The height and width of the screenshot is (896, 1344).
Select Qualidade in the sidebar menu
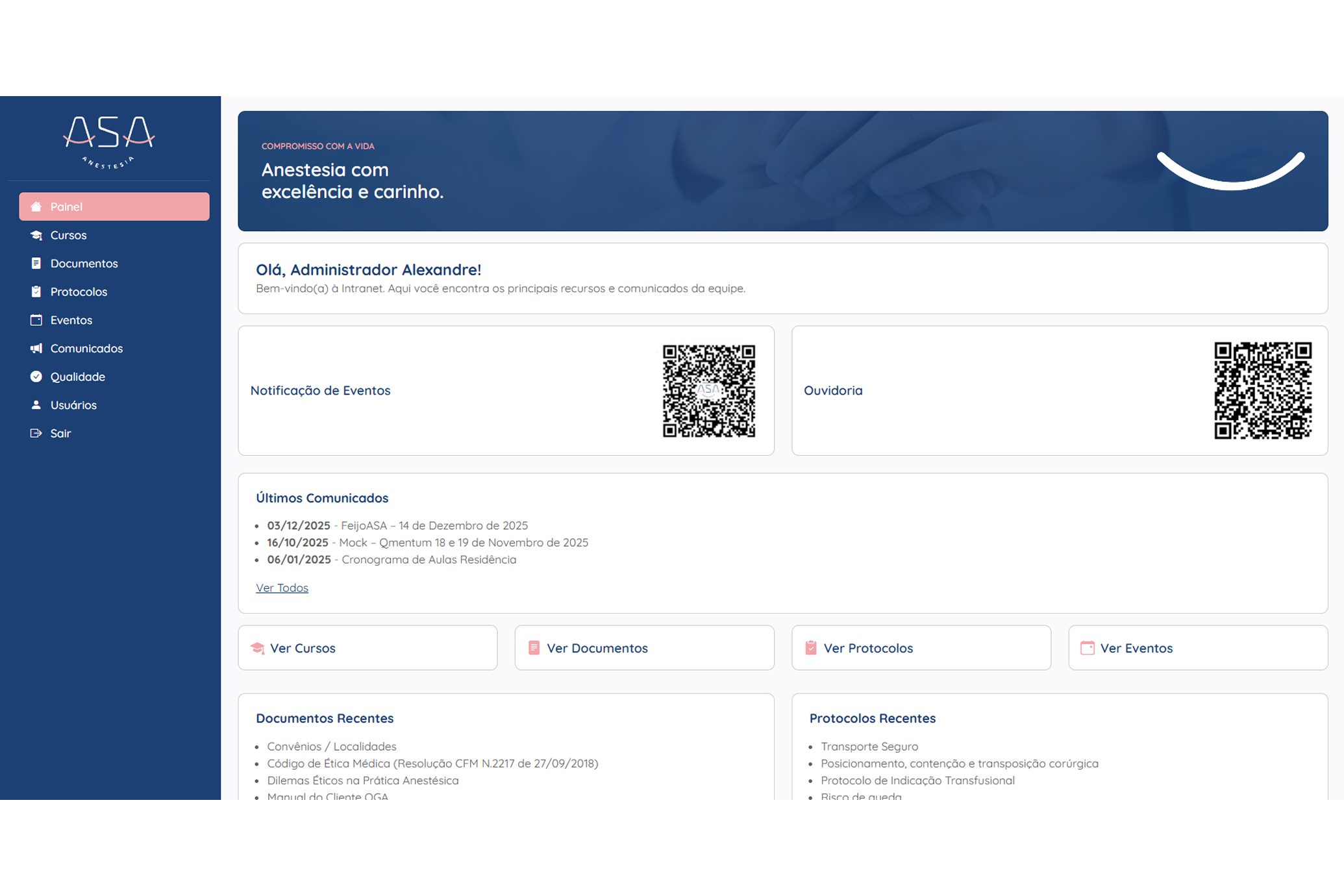coord(114,377)
